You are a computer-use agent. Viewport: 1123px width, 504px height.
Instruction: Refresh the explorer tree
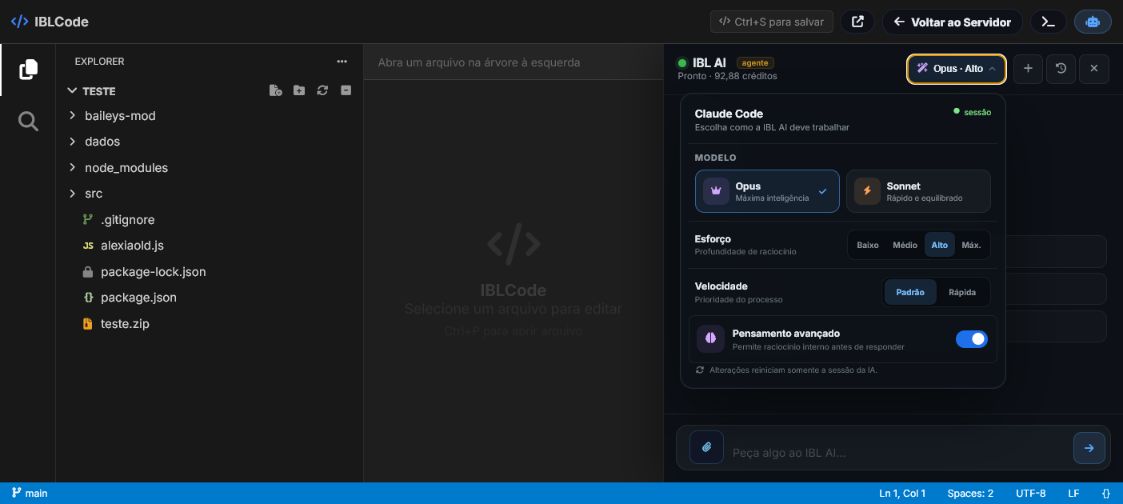(322, 90)
